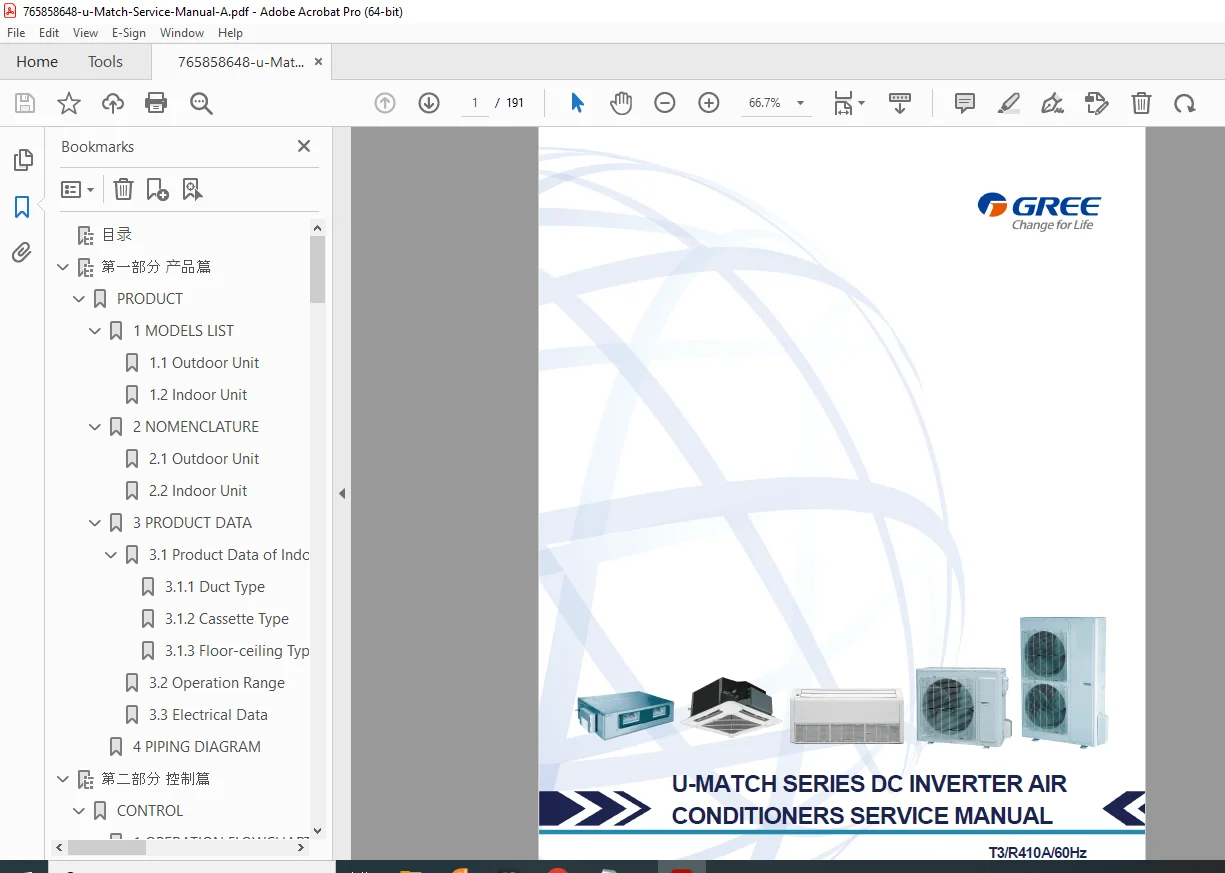The image size is (1225, 873).
Task: Click the Bookmarks panel icon in sidebar
Action: click(x=22, y=207)
